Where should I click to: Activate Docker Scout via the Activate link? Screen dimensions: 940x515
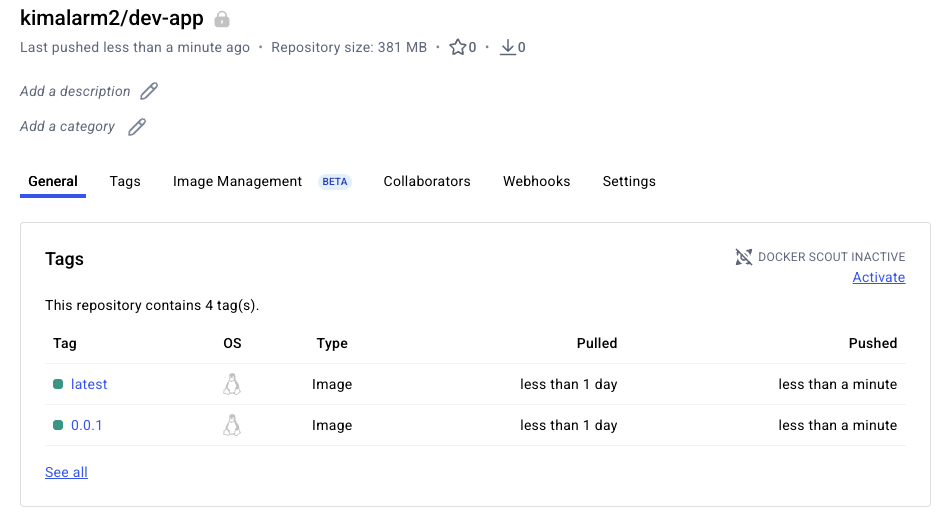879,277
